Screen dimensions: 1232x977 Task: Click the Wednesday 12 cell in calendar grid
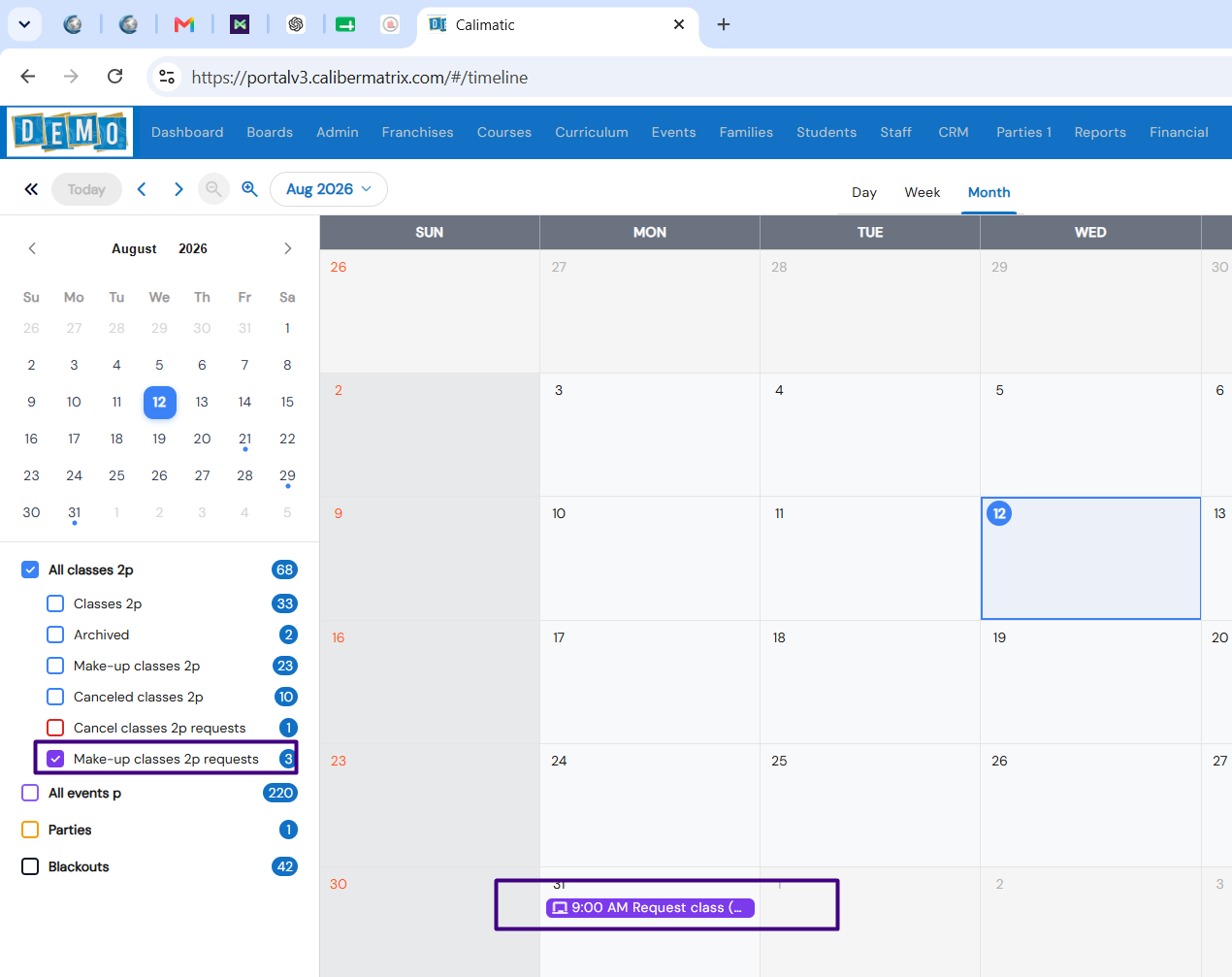tap(1090, 558)
